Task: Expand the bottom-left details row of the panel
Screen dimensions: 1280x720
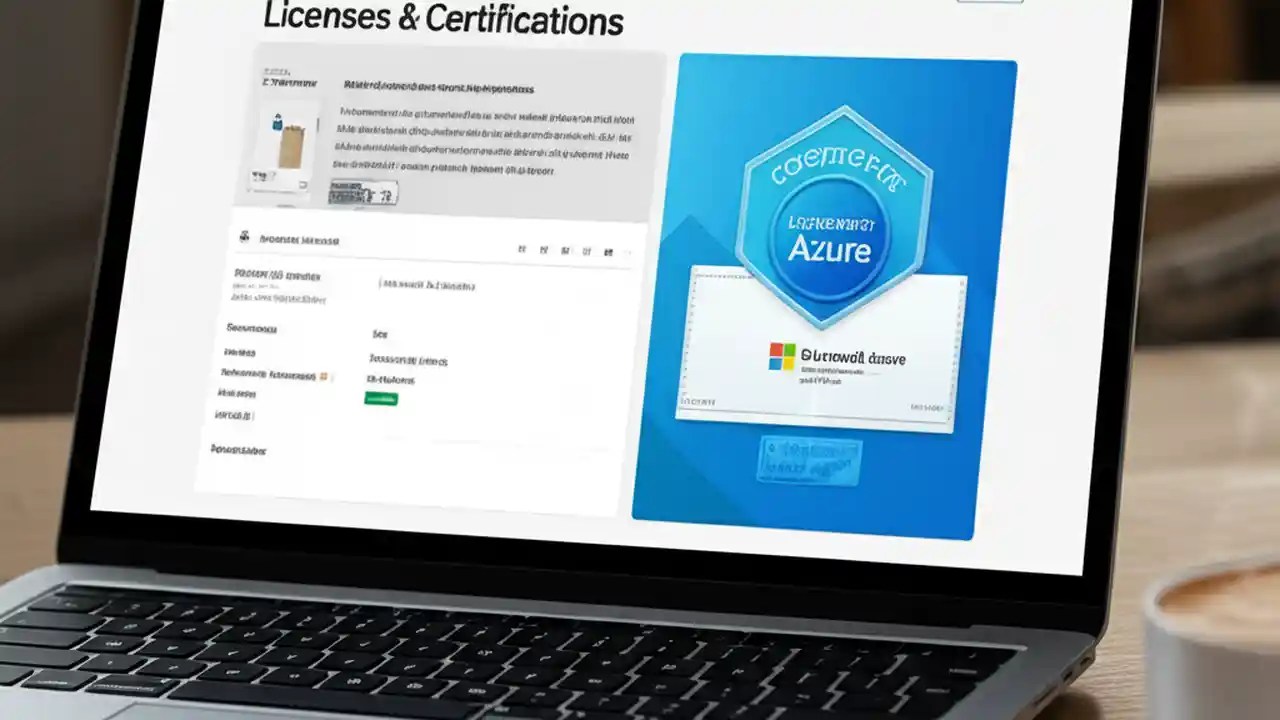Action: 240,451
